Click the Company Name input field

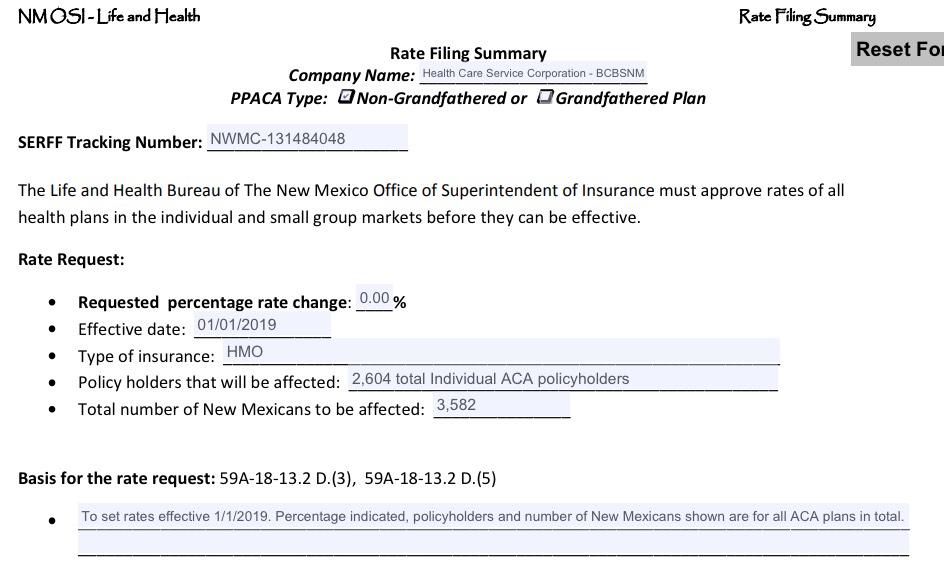533,74
